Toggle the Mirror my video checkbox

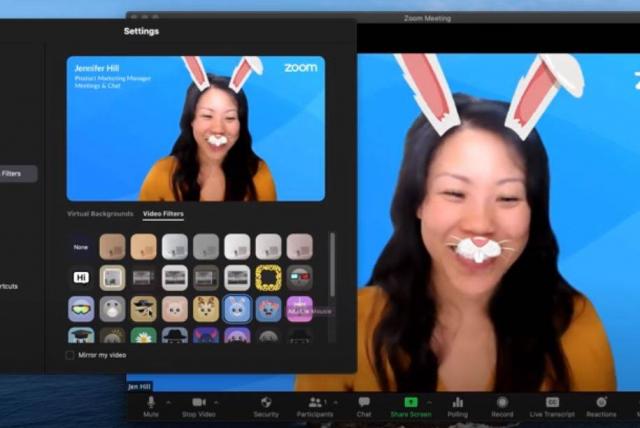[x=70, y=355]
